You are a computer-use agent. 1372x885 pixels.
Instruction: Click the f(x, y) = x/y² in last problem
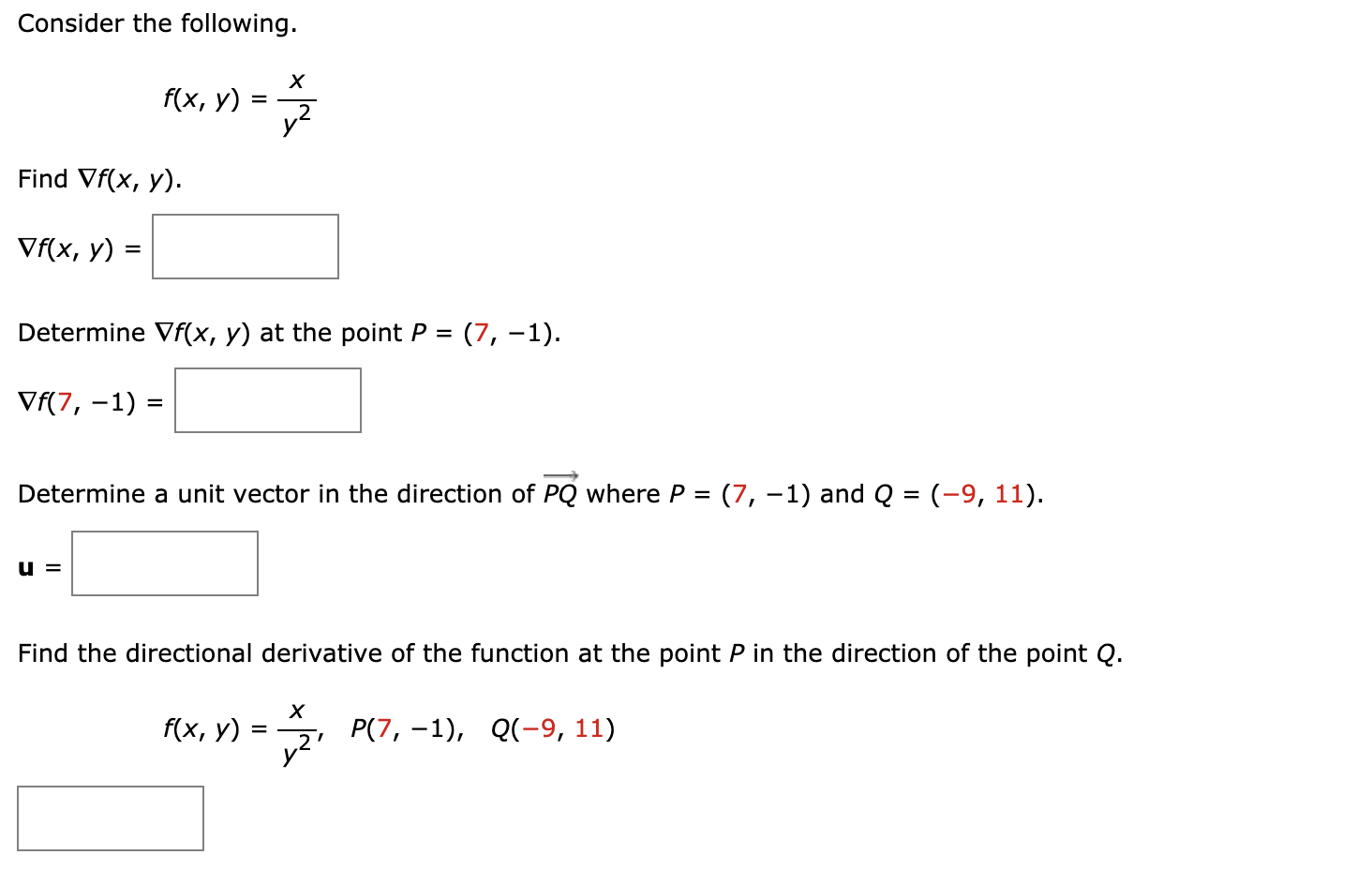click(239, 729)
